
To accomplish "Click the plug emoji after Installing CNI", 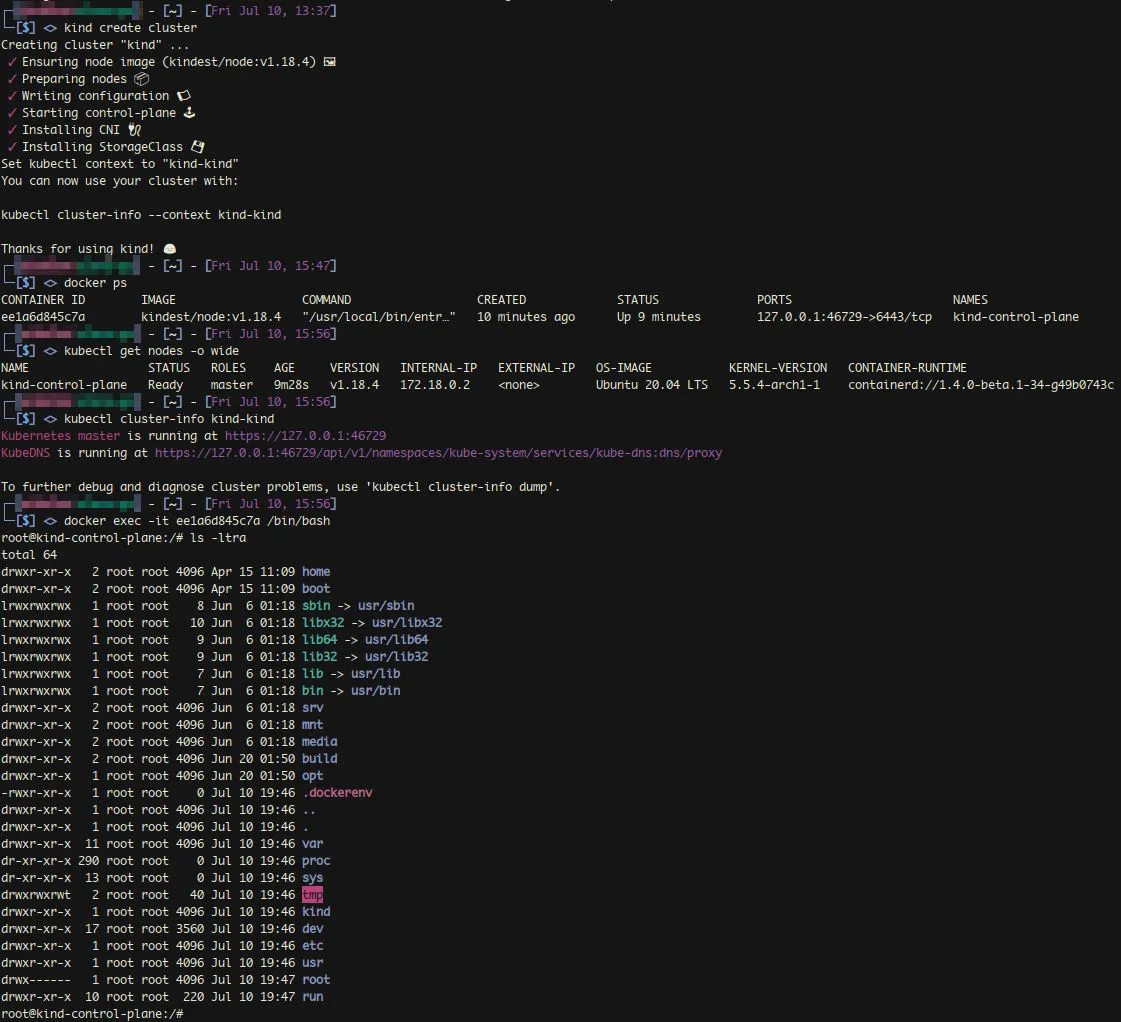I will pos(134,130).
